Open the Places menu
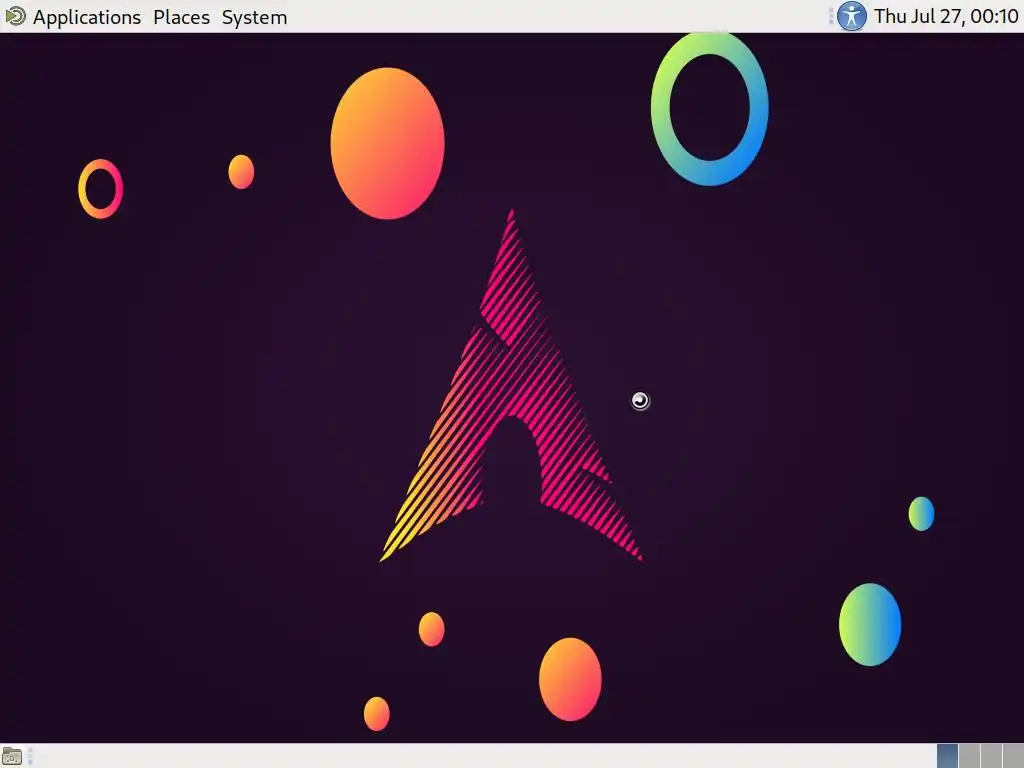The height and width of the screenshot is (768, 1024). (182, 17)
